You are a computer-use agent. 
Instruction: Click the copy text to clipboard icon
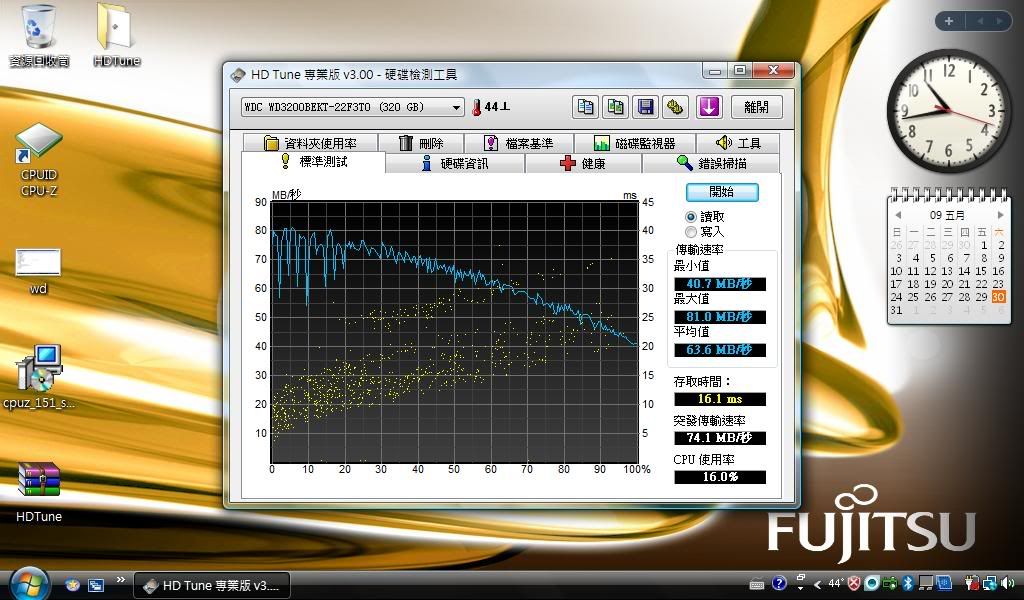(x=585, y=107)
